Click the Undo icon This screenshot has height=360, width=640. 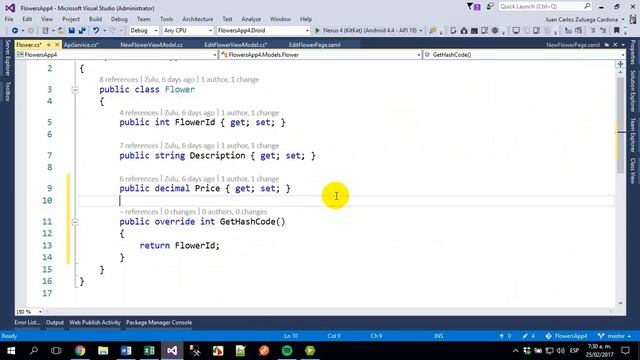click(x=96, y=31)
